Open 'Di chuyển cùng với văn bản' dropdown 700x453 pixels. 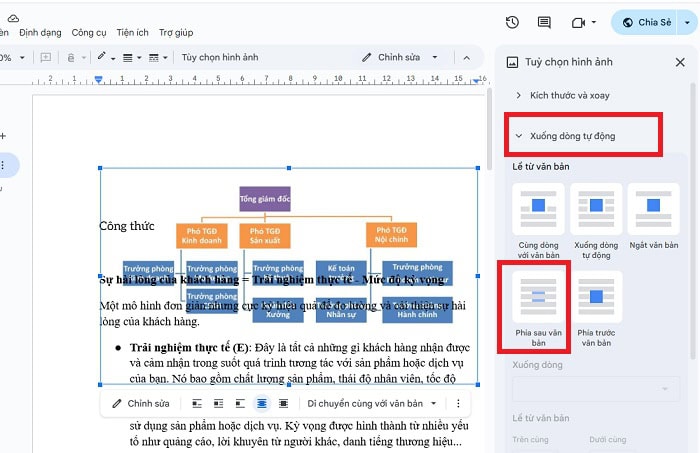coord(371,404)
